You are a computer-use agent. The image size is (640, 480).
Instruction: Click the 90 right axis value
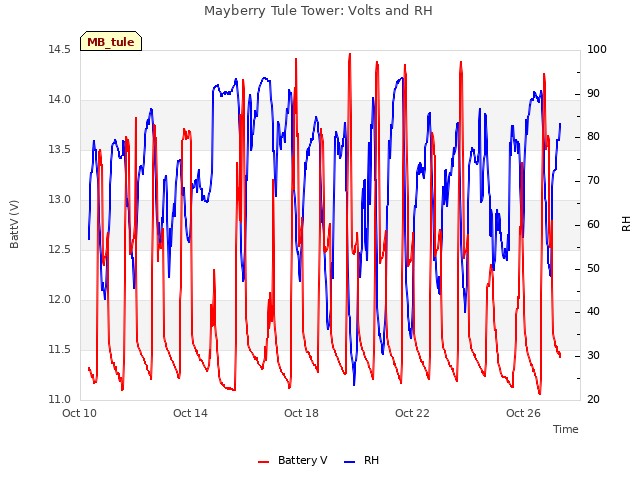(593, 93)
